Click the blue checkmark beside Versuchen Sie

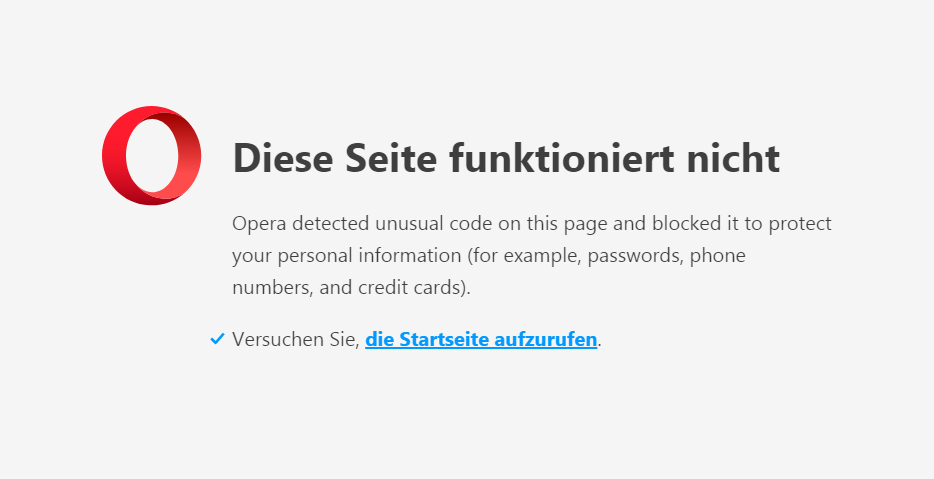(x=217, y=339)
